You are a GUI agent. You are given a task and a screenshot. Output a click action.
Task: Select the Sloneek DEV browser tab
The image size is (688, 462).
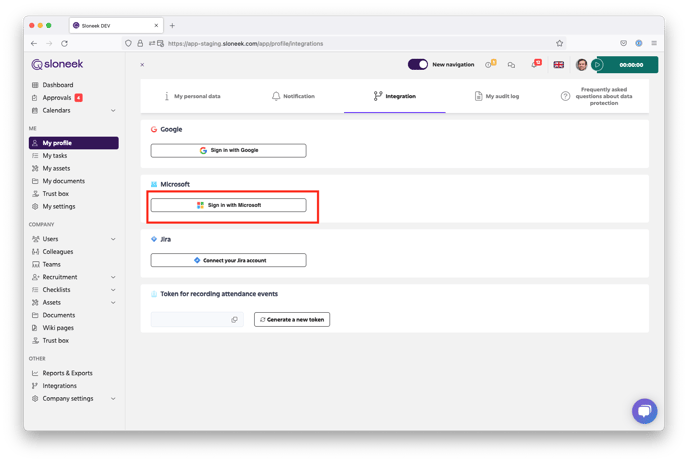coord(116,25)
